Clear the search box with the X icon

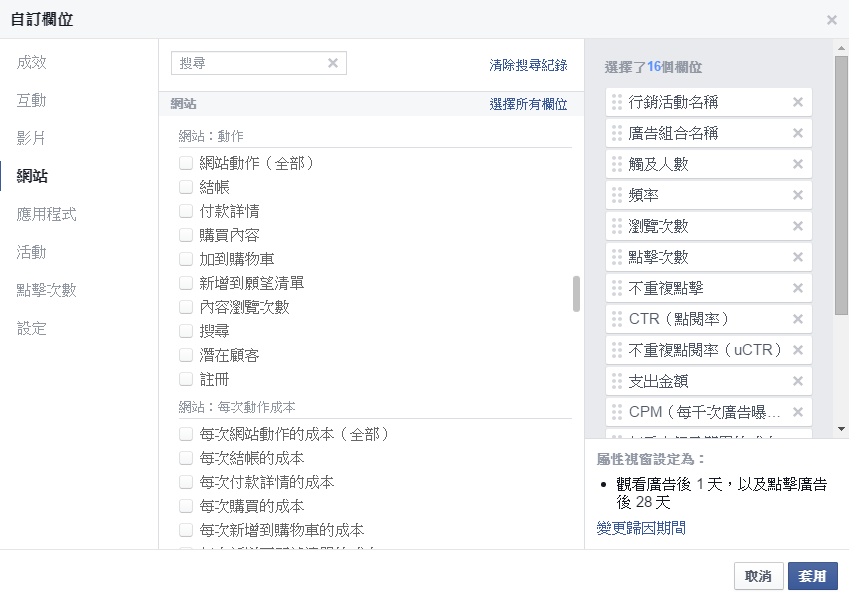tap(333, 64)
